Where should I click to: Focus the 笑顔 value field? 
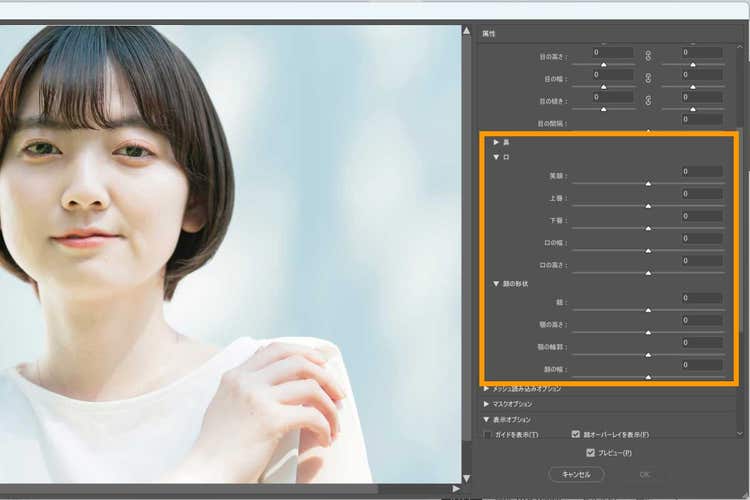coord(702,171)
